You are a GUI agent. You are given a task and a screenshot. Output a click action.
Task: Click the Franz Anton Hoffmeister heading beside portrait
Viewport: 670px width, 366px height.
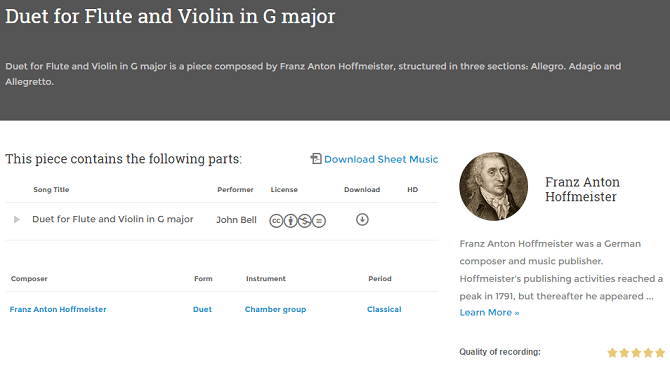(x=582, y=189)
